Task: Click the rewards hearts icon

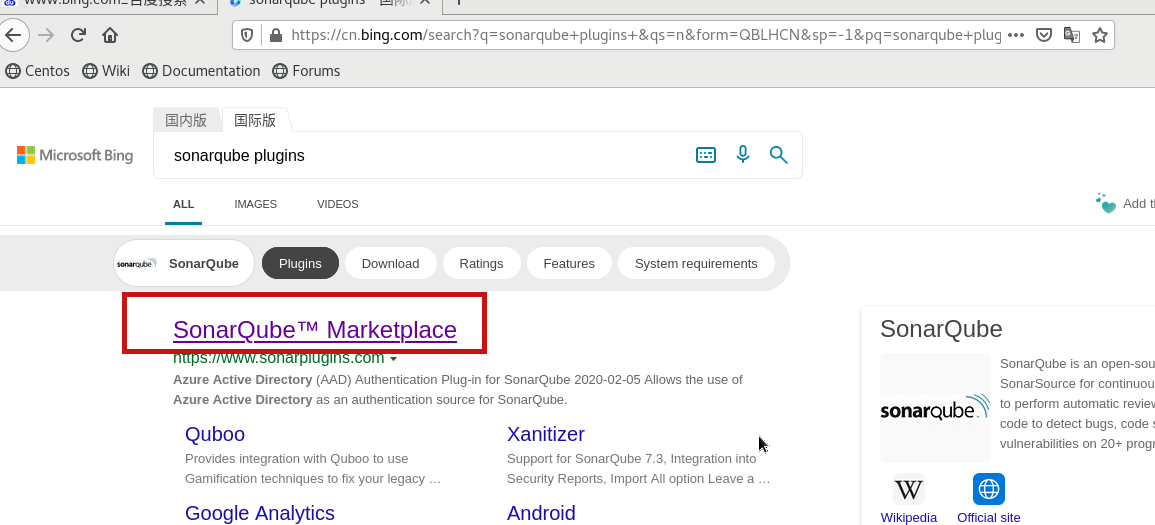Action: tap(1106, 203)
